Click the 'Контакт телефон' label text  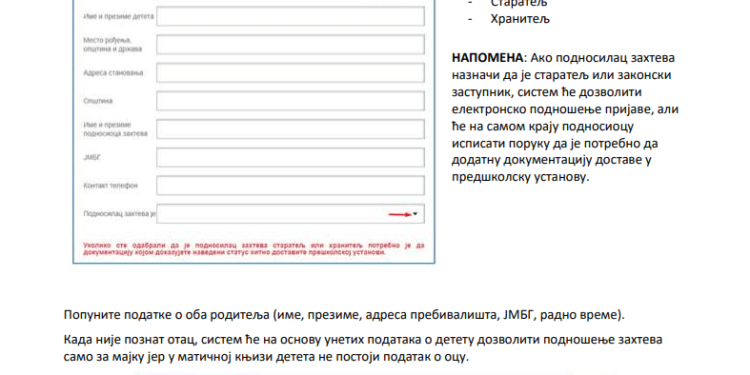point(110,186)
